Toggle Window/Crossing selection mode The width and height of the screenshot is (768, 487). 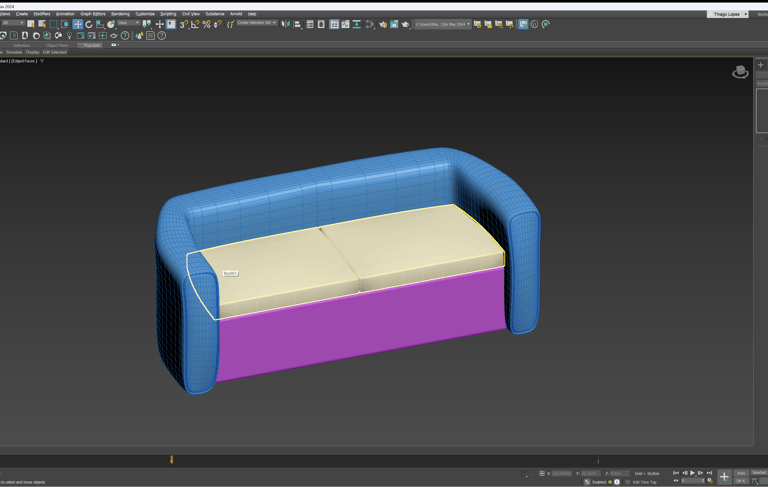(65, 24)
